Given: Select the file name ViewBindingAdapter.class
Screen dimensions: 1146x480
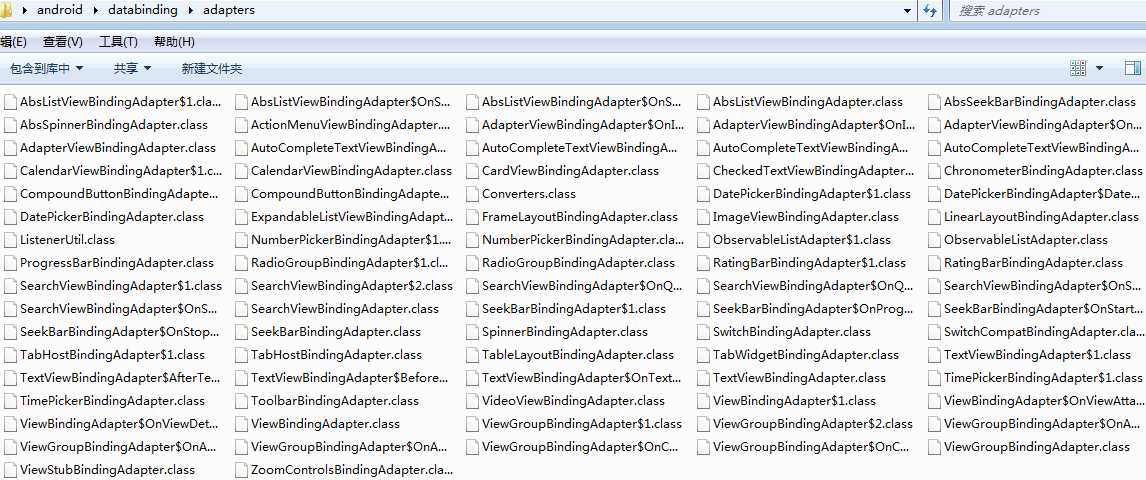Looking at the screenshot, I should (x=325, y=424).
